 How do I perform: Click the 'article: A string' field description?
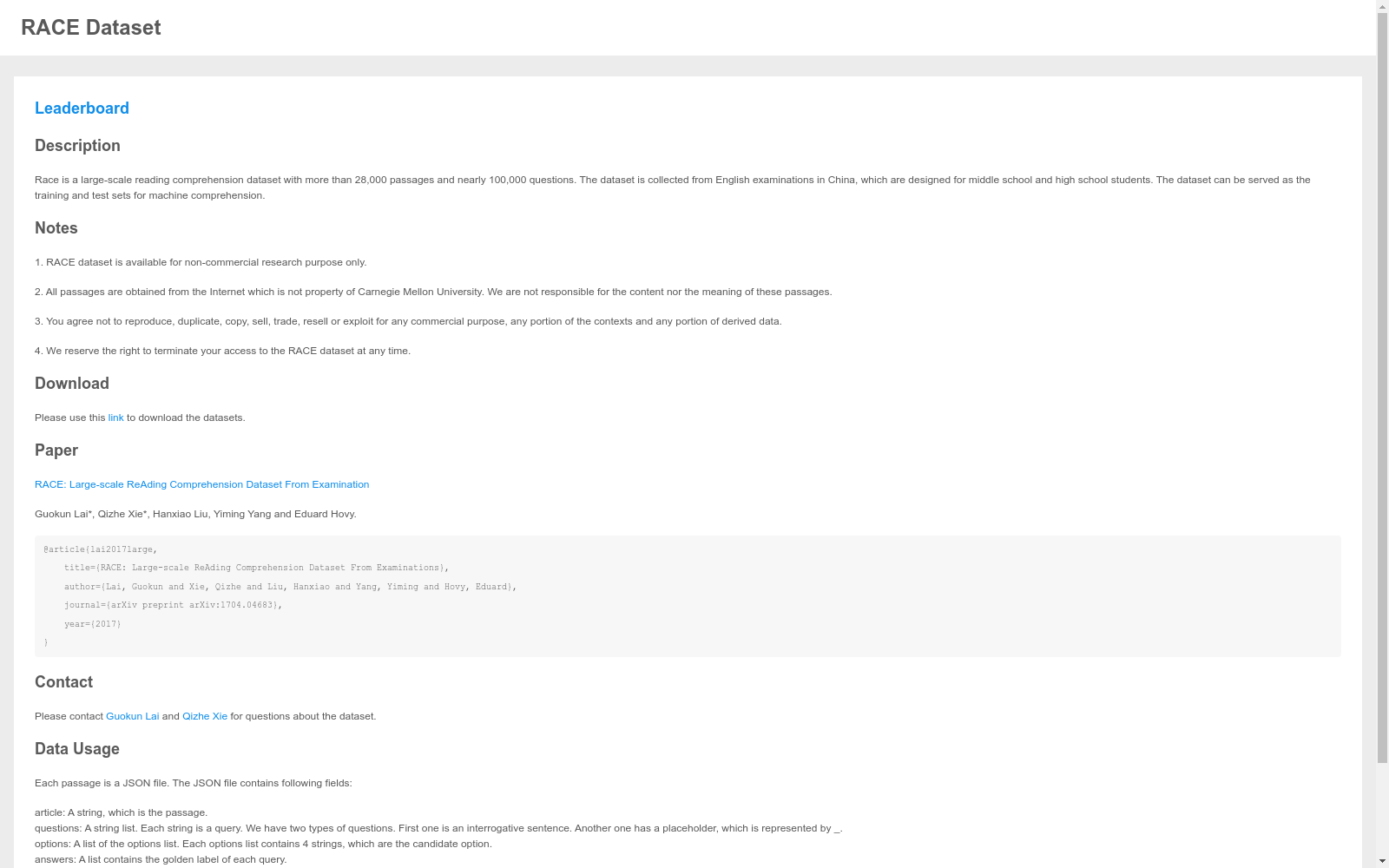tap(121, 812)
